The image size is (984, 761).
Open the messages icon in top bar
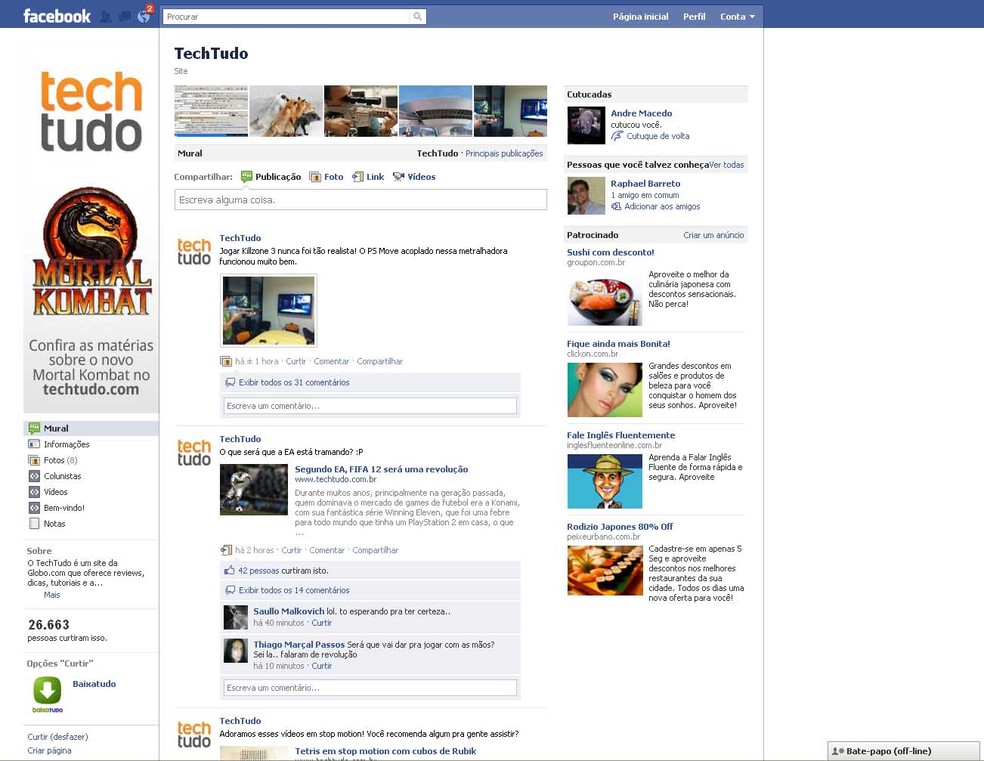coord(125,15)
